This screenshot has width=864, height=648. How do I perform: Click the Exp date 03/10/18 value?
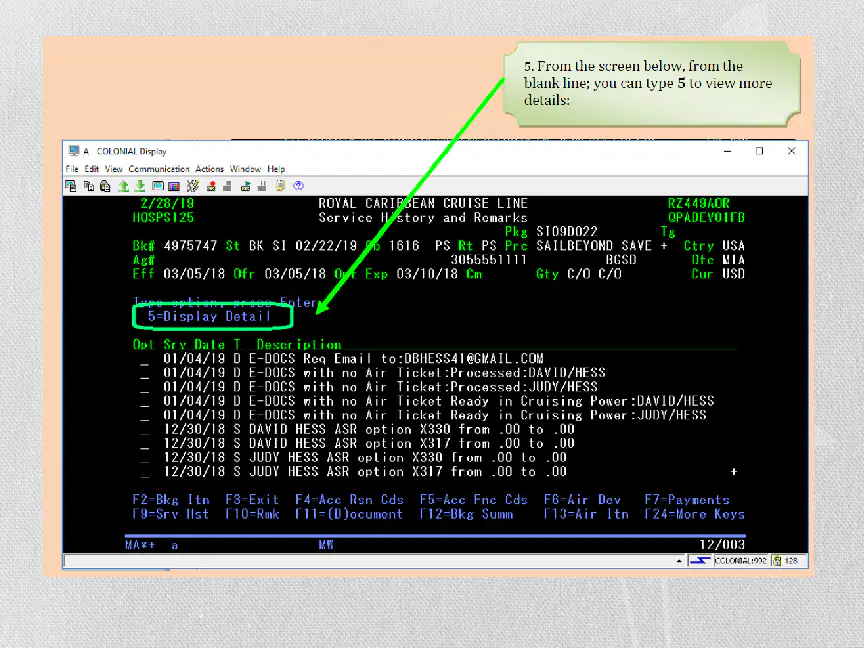(x=427, y=274)
